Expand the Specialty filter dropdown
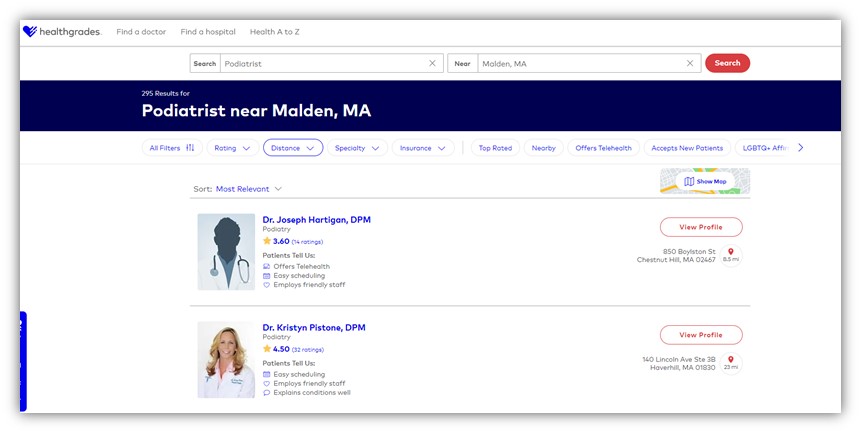 357,148
